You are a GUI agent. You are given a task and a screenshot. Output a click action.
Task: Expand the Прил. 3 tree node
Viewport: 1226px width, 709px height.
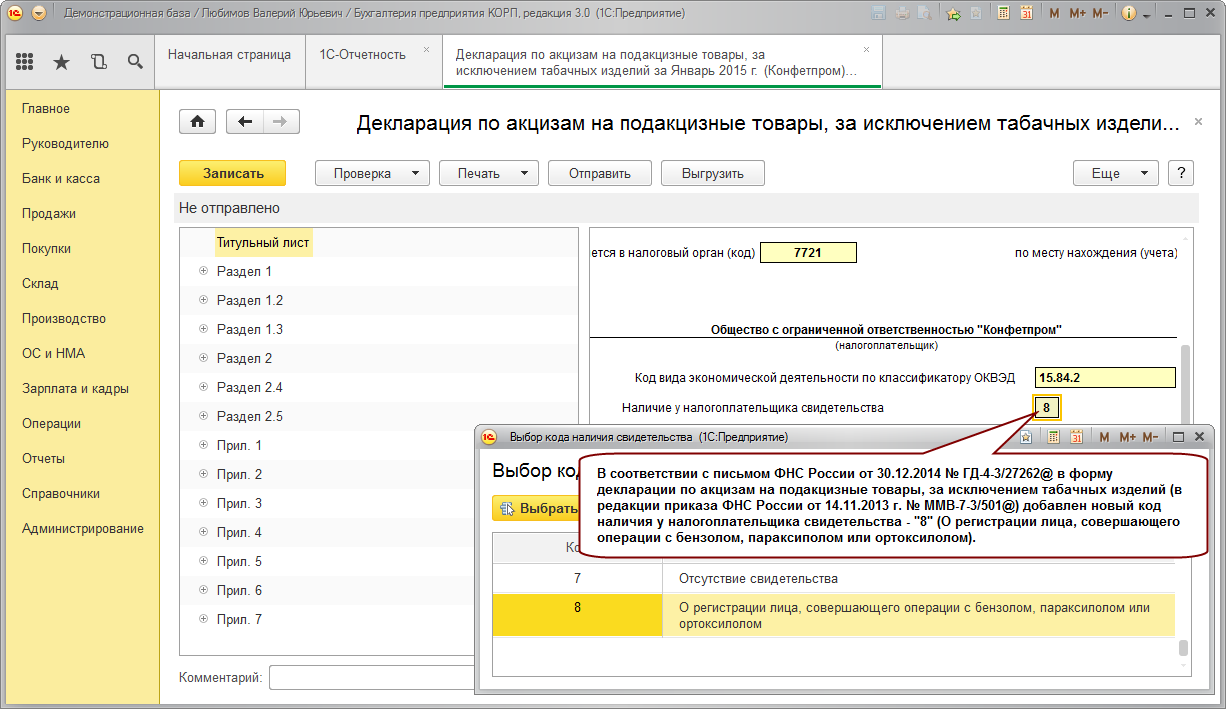203,503
